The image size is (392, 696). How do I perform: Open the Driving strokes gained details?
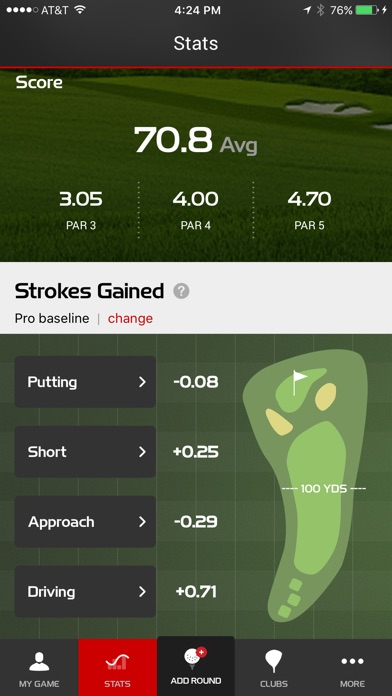(x=85, y=592)
